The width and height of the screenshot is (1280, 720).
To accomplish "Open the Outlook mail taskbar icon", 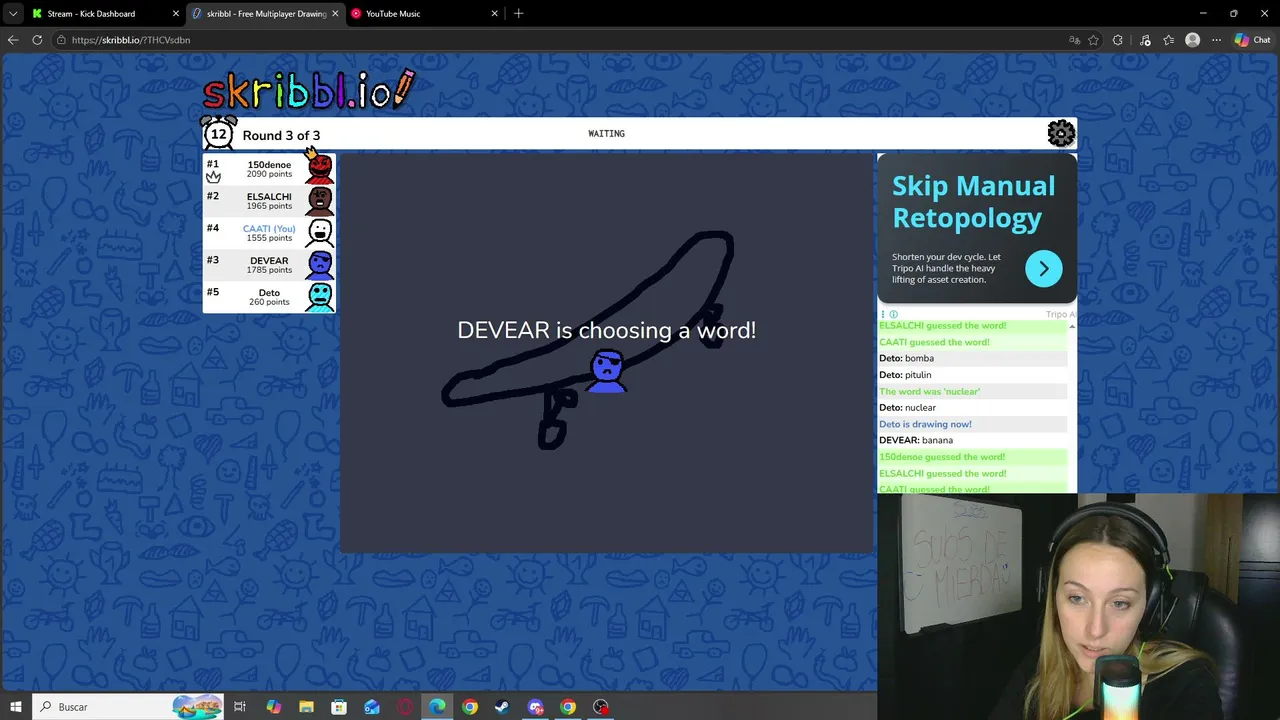I will [x=372, y=707].
